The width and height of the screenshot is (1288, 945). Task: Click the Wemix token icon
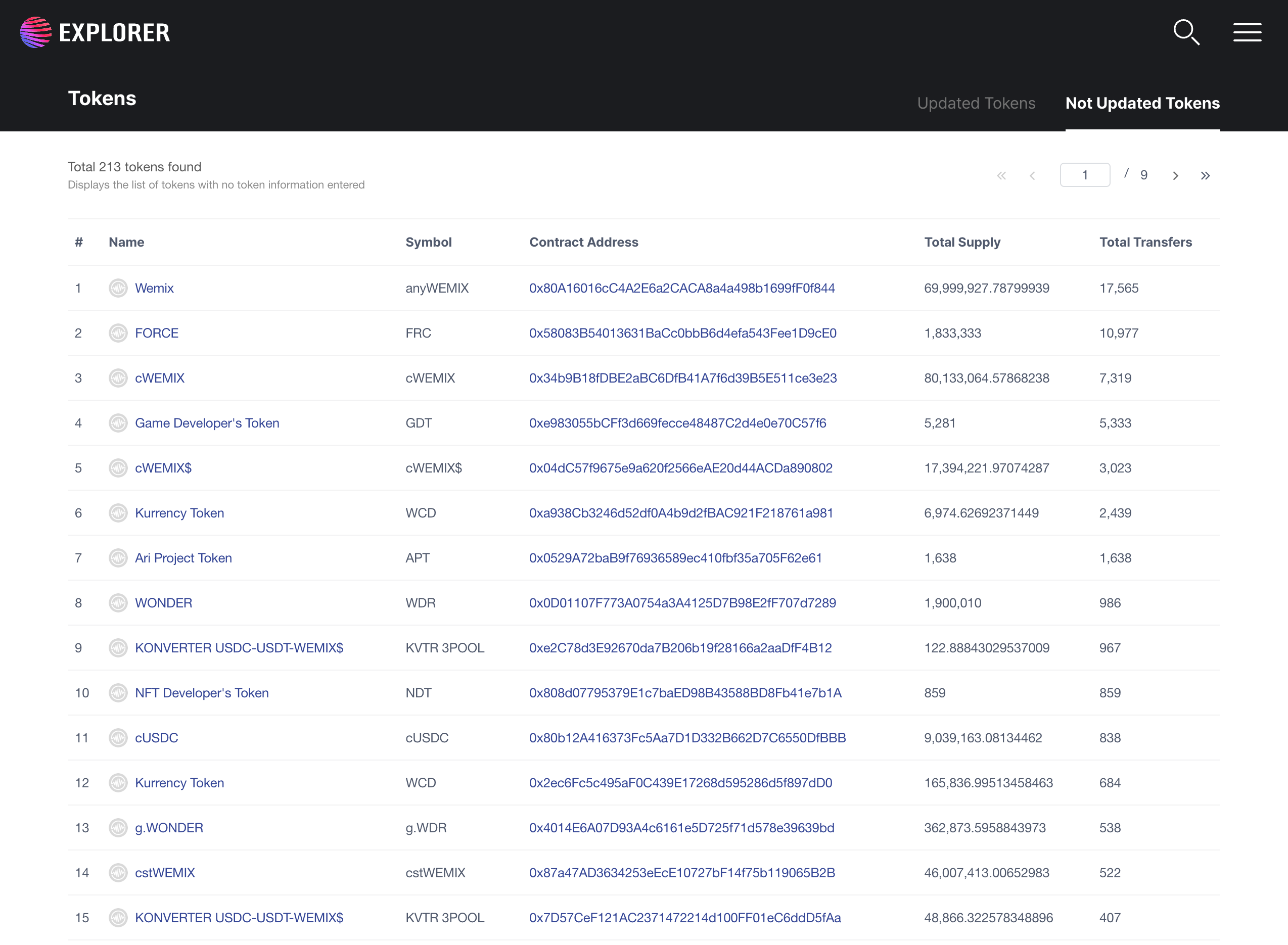[x=118, y=288]
